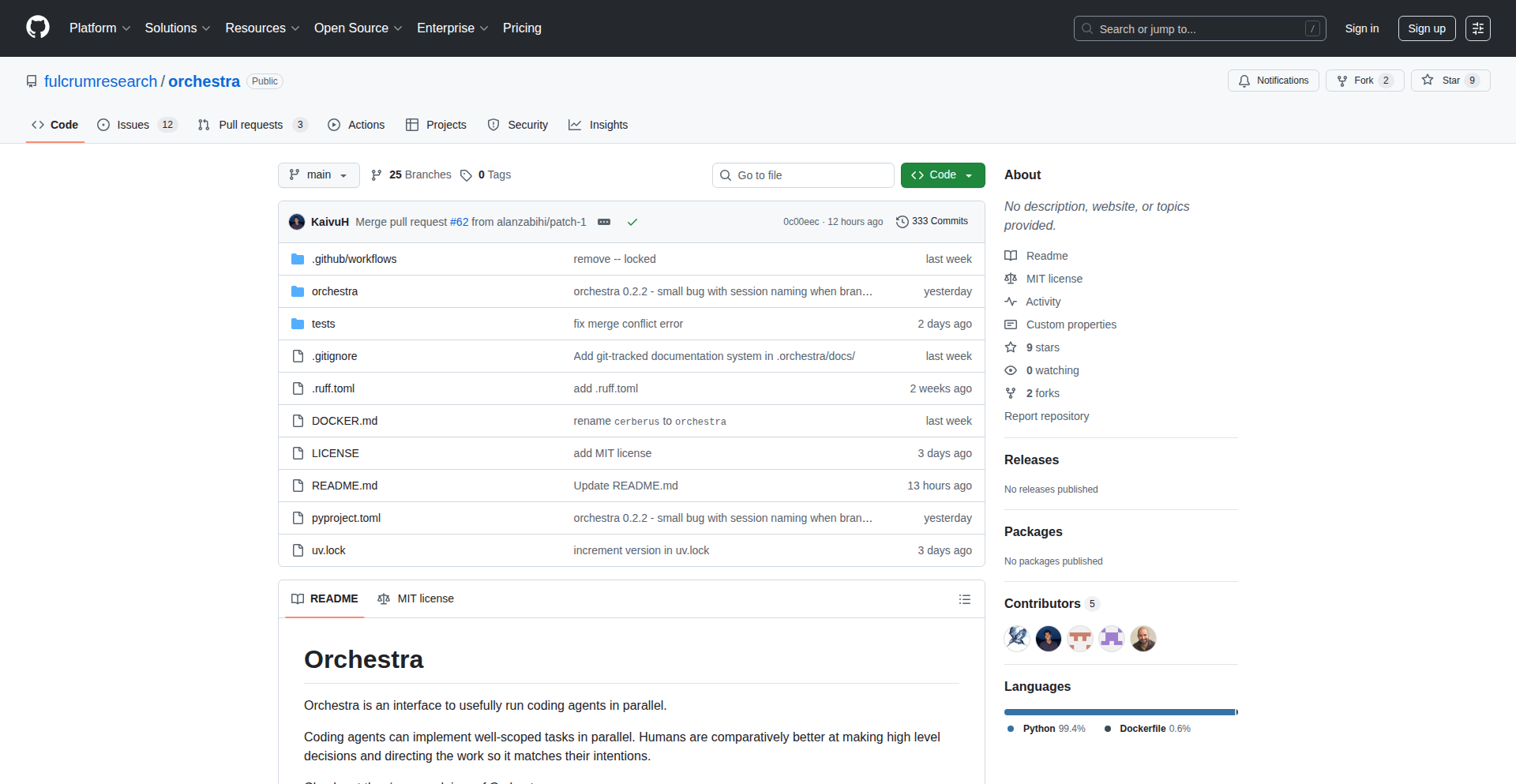Click the last contributor avatar
Viewport: 1516px width, 784px height.
click(x=1143, y=638)
